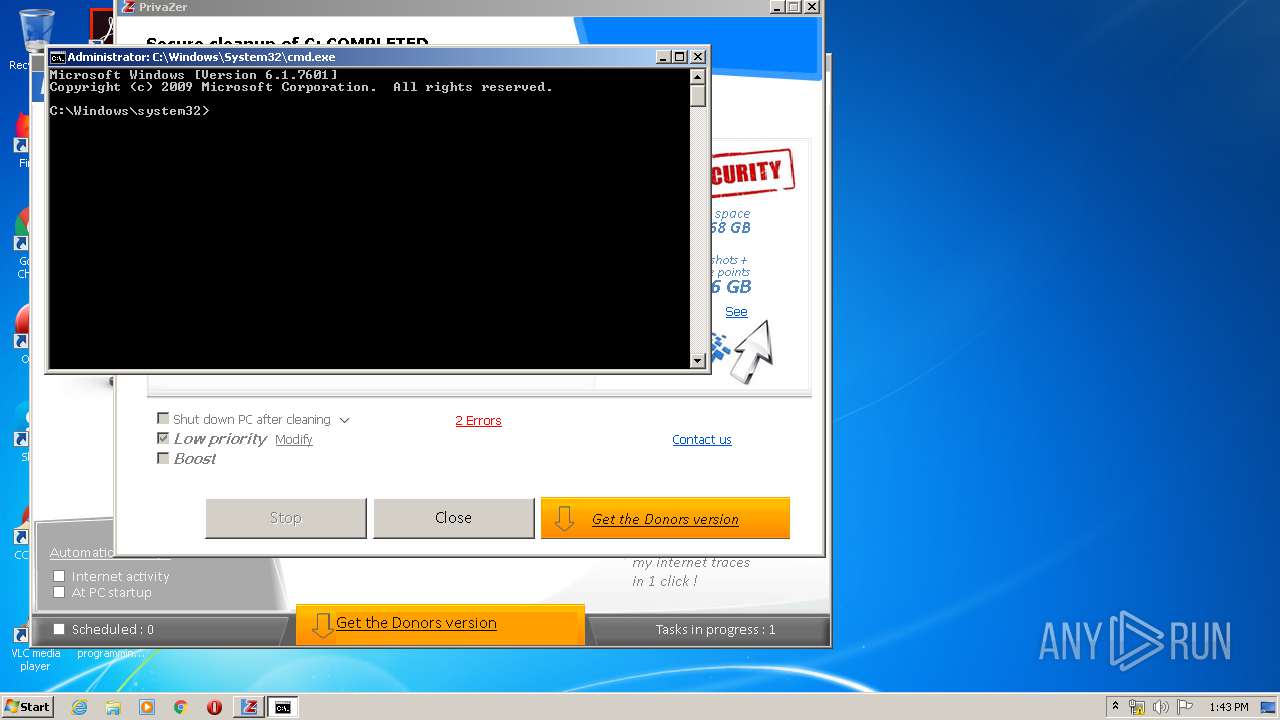Viewport: 1280px width, 720px height.
Task: Toggle the Low priority checkbox
Action: click(x=163, y=438)
